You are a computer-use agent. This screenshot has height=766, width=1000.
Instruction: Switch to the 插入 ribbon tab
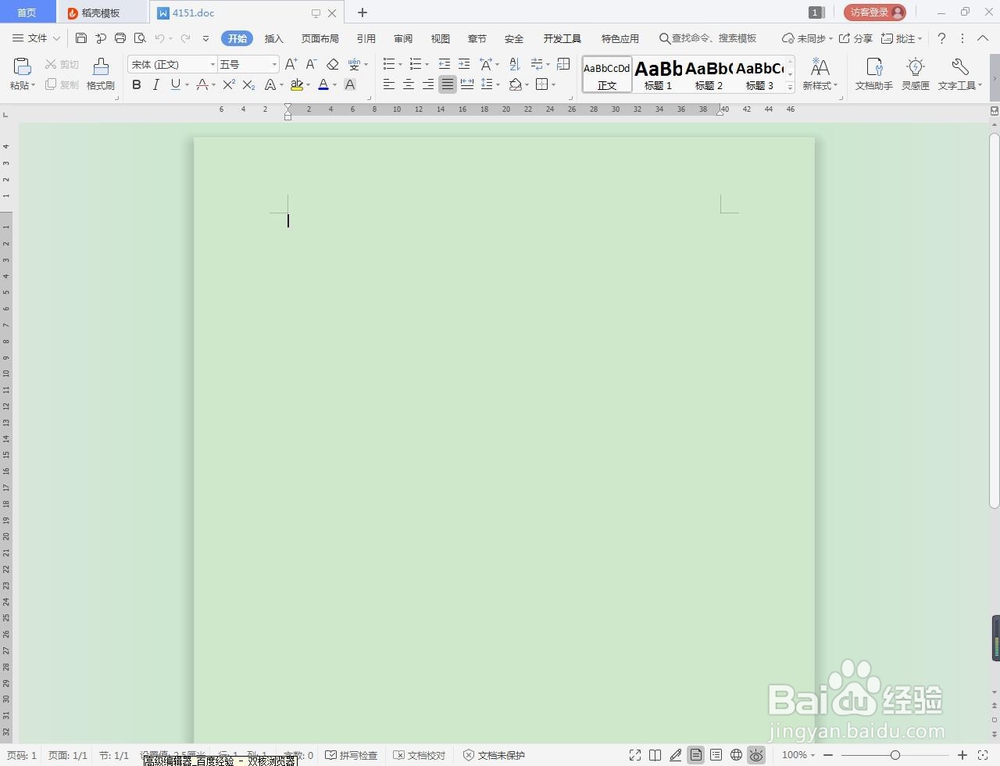click(x=274, y=38)
